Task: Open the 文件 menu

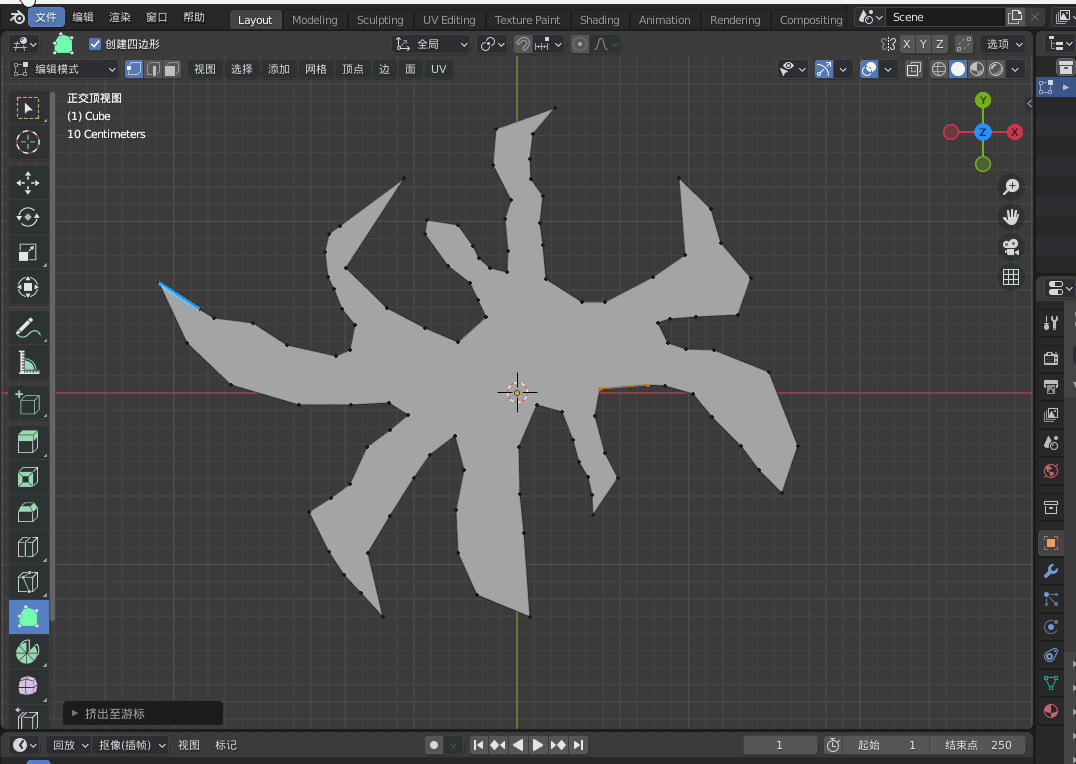Action: point(46,17)
